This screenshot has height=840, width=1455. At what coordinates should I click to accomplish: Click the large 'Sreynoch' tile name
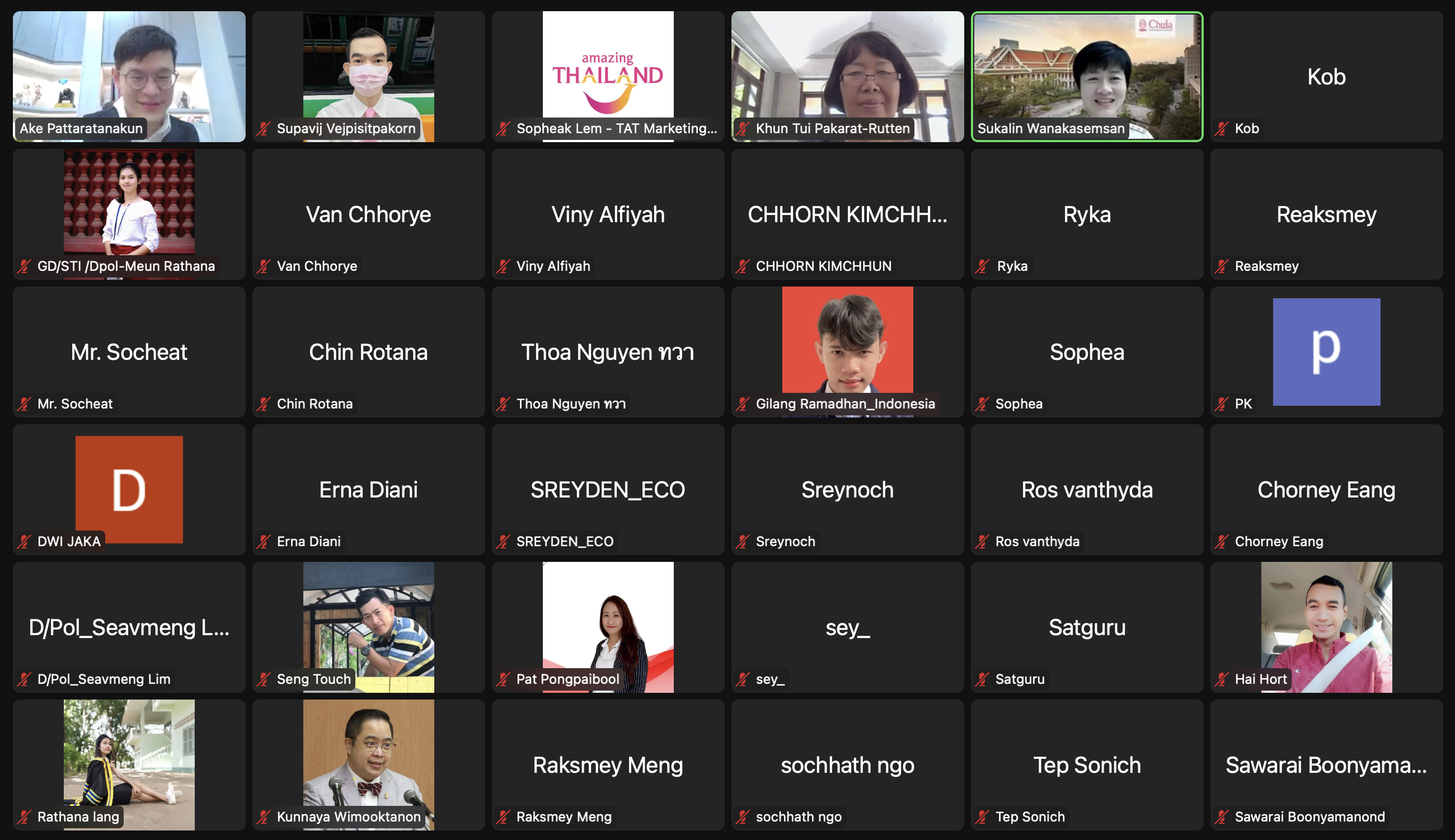pyautogui.click(x=847, y=490)
